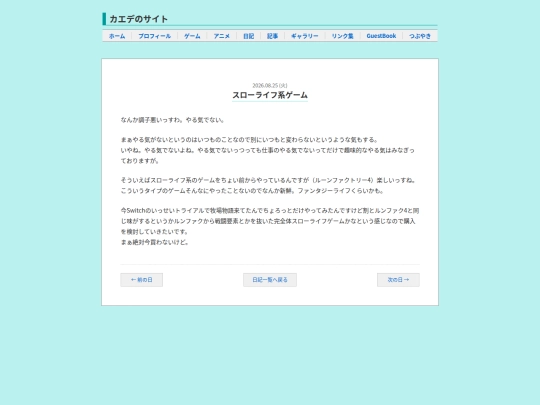Open the つぶやき page
Viewport: 540px width, 405px height.
(420, 36)
